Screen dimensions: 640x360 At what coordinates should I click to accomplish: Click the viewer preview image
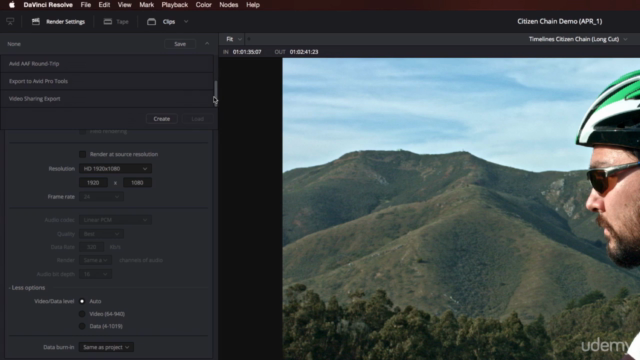tap(461, 209)
